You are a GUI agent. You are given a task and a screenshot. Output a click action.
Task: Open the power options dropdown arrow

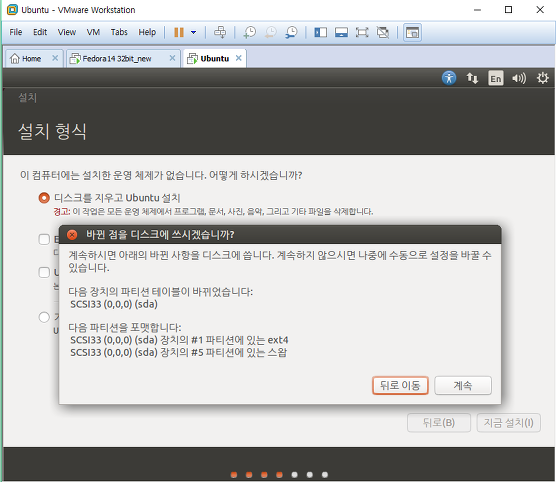194,33
